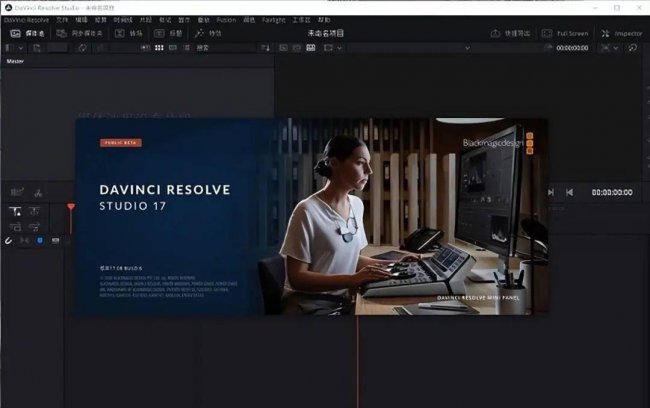This screenshot has width=650, height=408.
Task: Toggle the viewer tools bypass icon
Action: click(x=605, y=48)
